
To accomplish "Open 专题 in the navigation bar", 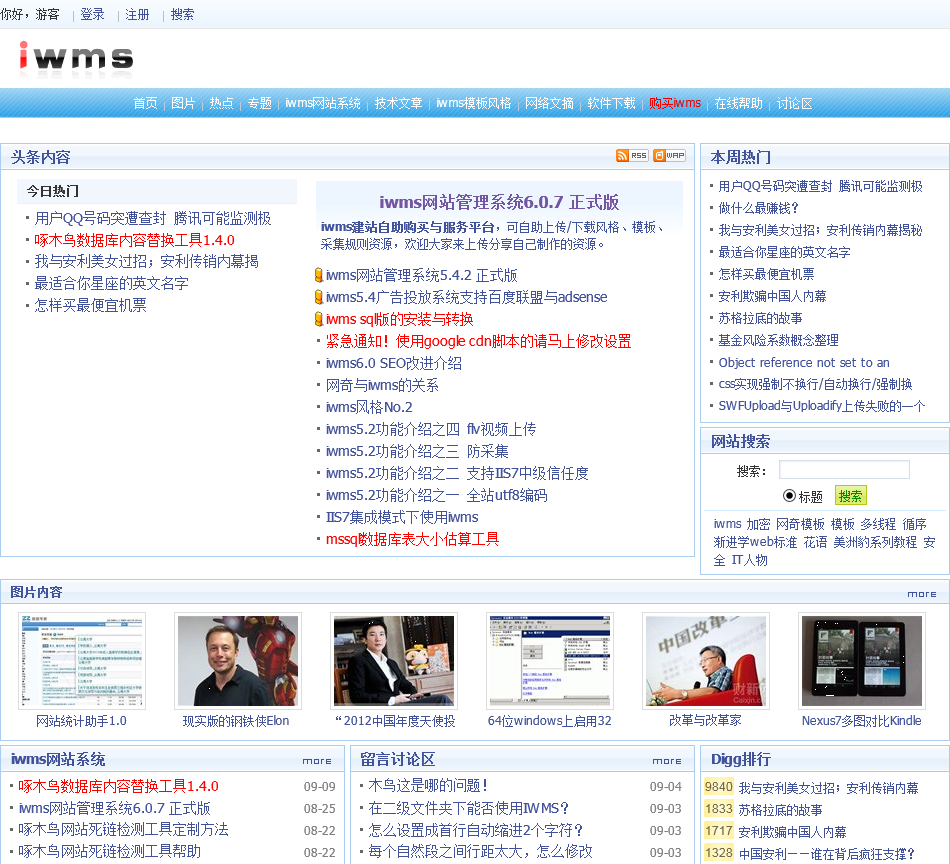I will (x=259, y=104).
